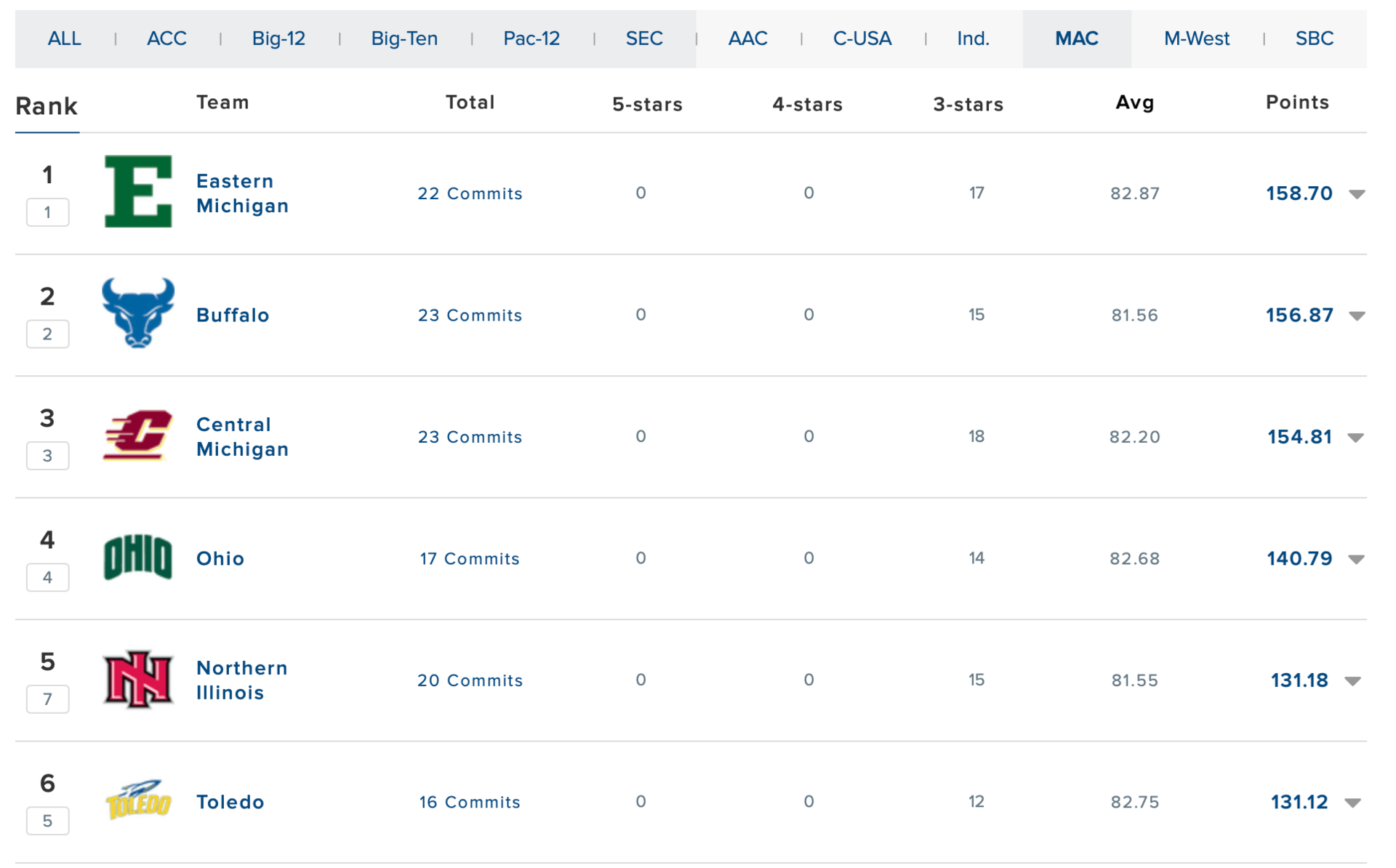Viewport: 1396px width, 868px height.
Task: Show ALL conferences tab
Action: click(64, 39)
